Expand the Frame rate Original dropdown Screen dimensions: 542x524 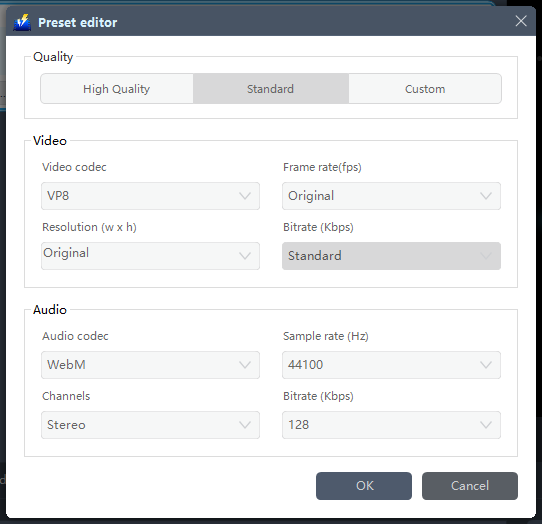click(x=391, y=196)
